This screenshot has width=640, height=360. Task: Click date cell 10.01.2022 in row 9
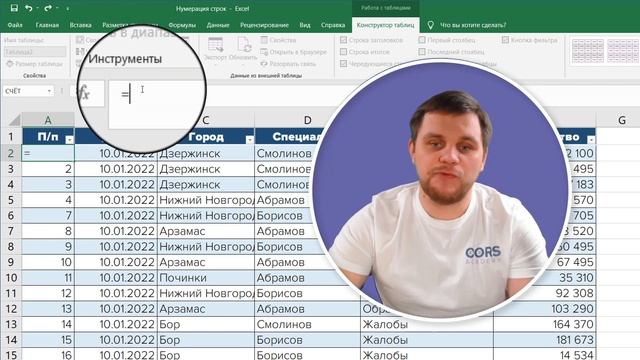116,262
